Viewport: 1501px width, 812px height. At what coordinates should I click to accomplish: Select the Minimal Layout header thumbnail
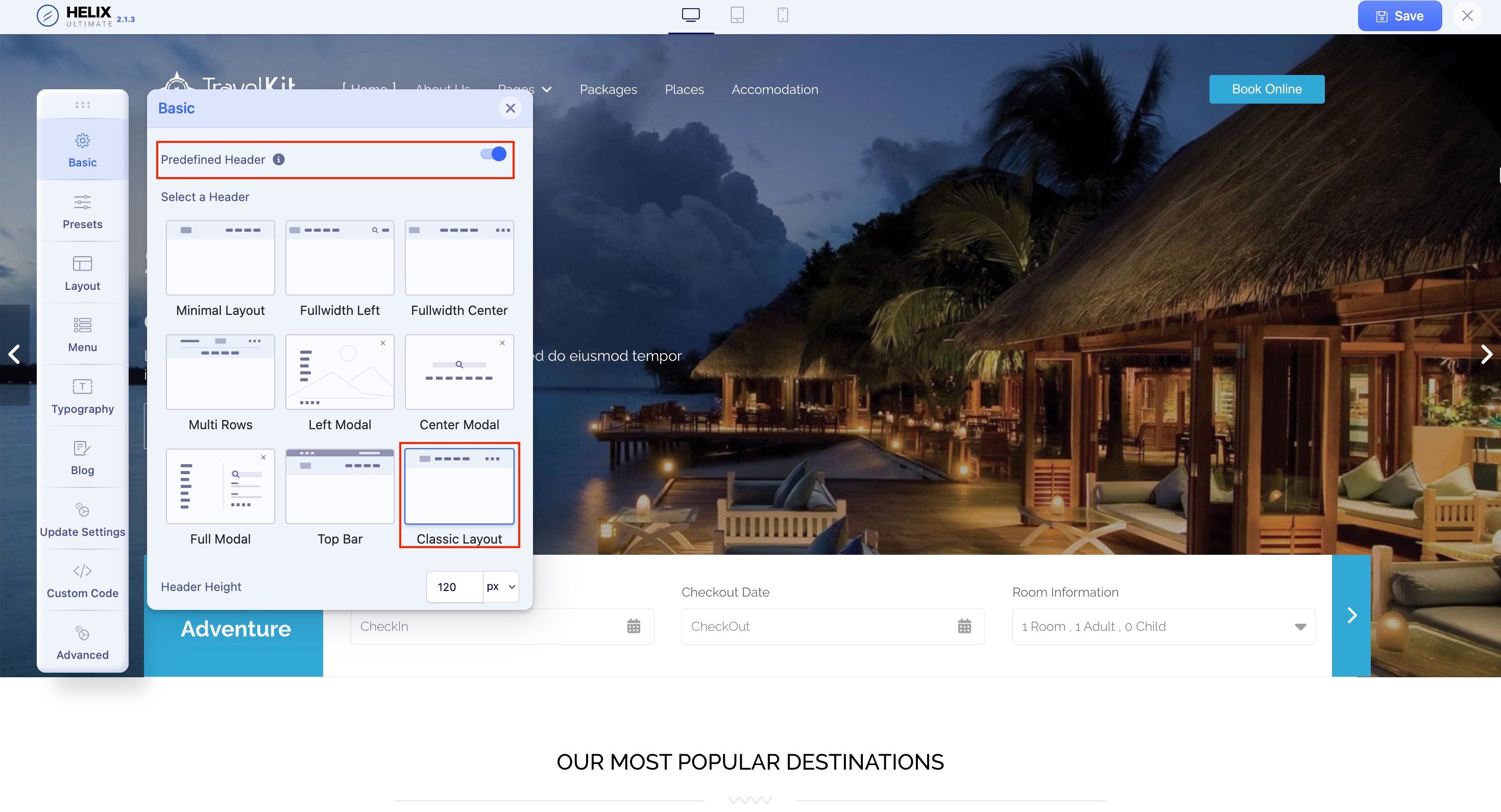point(220,257)
